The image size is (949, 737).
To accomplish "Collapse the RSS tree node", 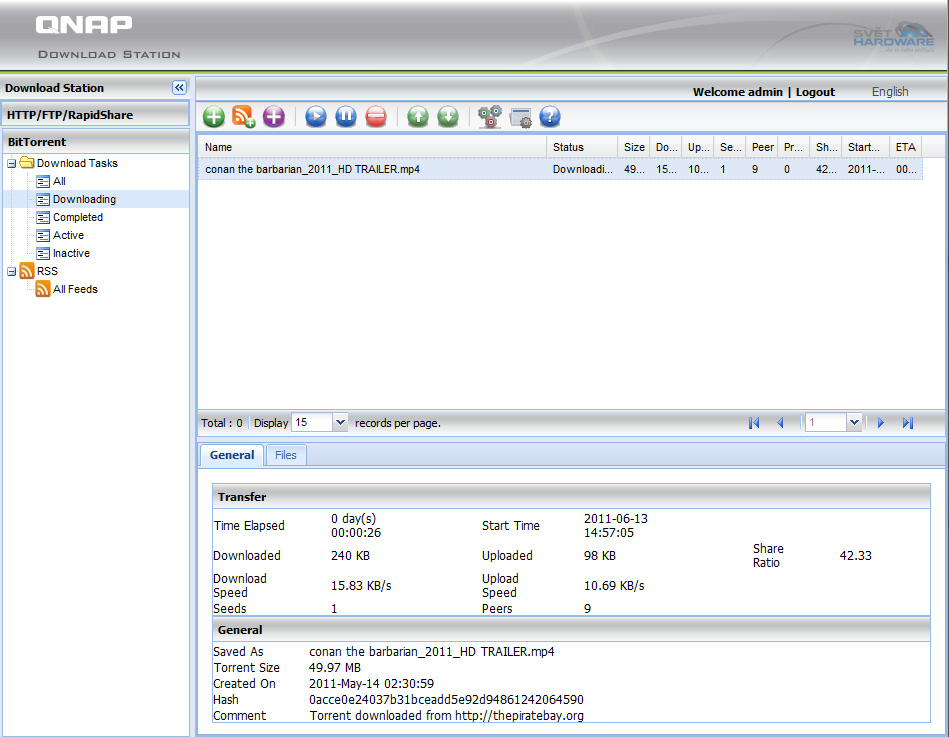I will [x=11, y=271].
